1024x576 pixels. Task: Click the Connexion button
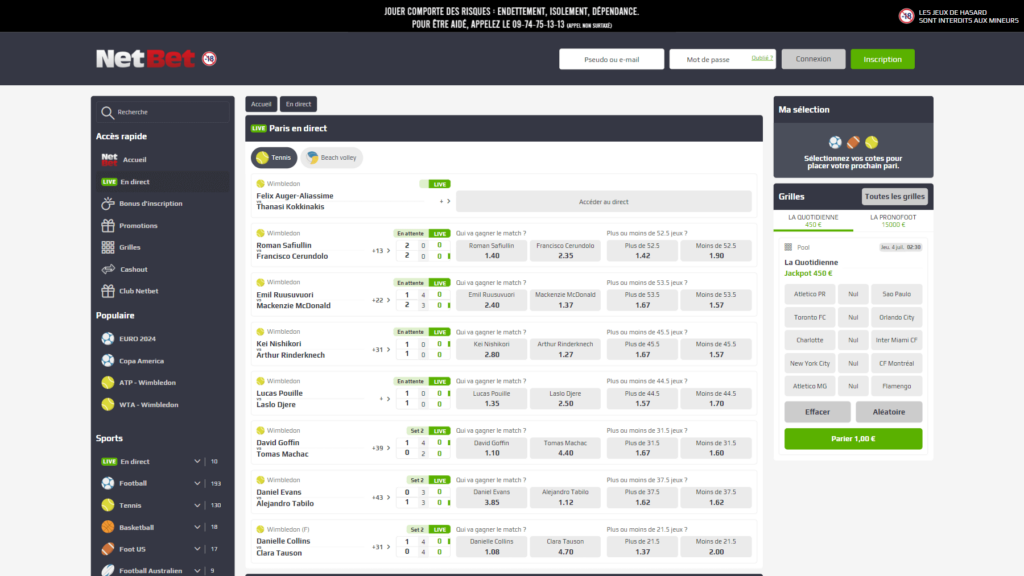[x=813, y=59]
